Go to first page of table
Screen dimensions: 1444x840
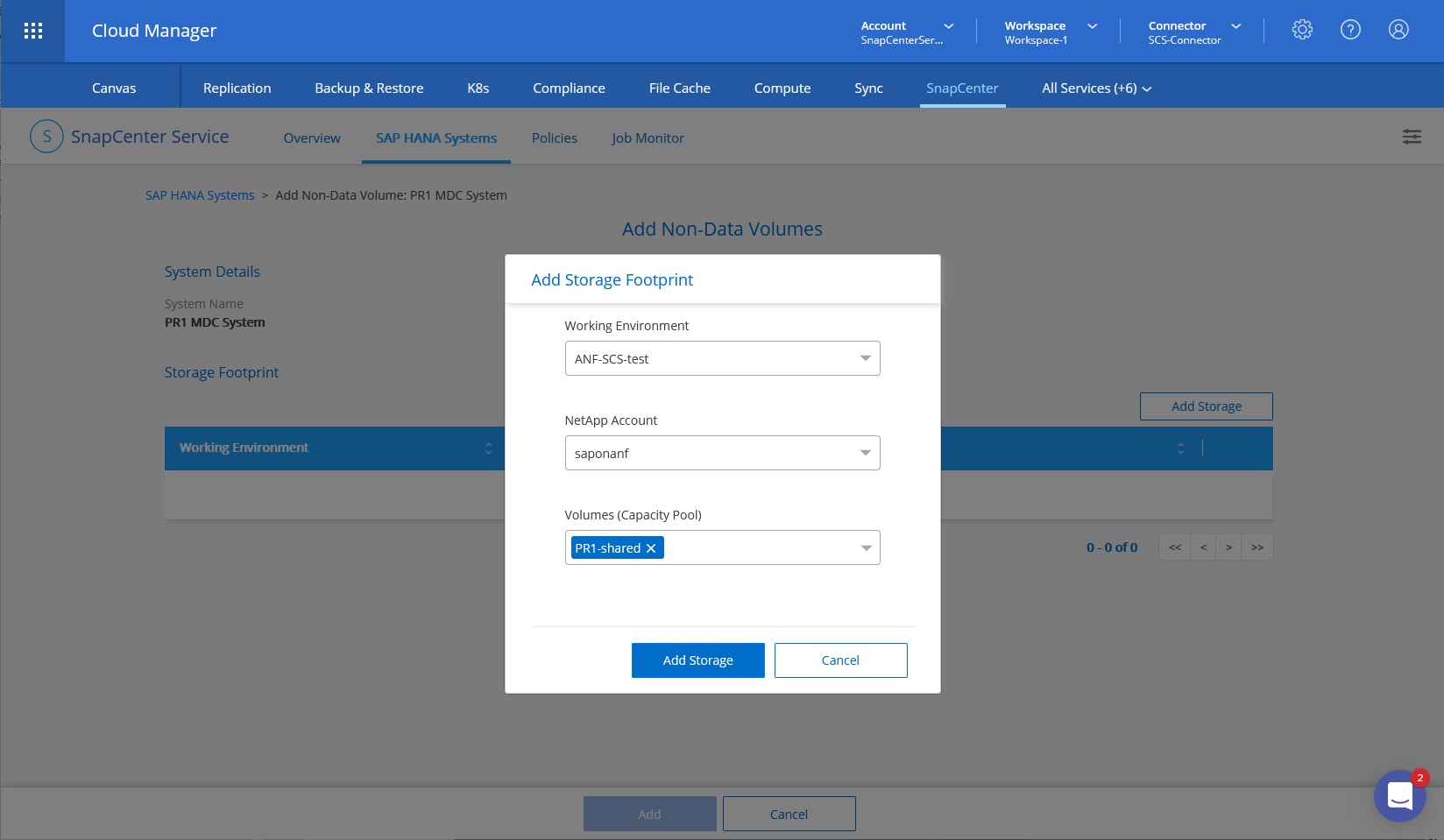[1175, 547]
